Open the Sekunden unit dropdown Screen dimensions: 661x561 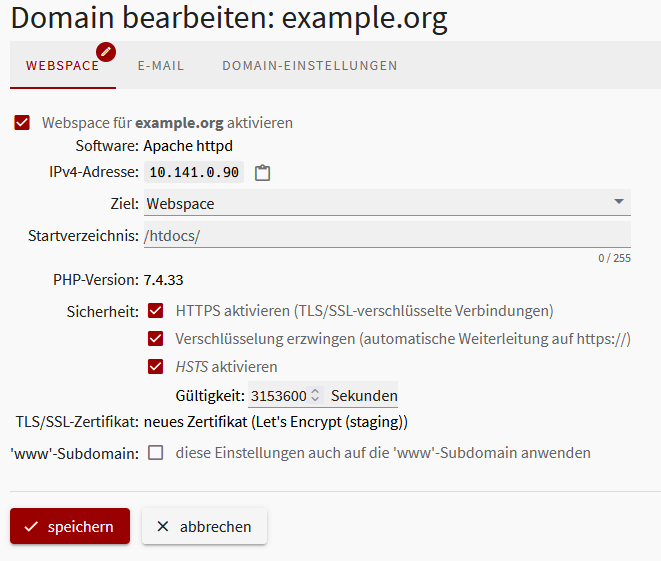point(363,396)
